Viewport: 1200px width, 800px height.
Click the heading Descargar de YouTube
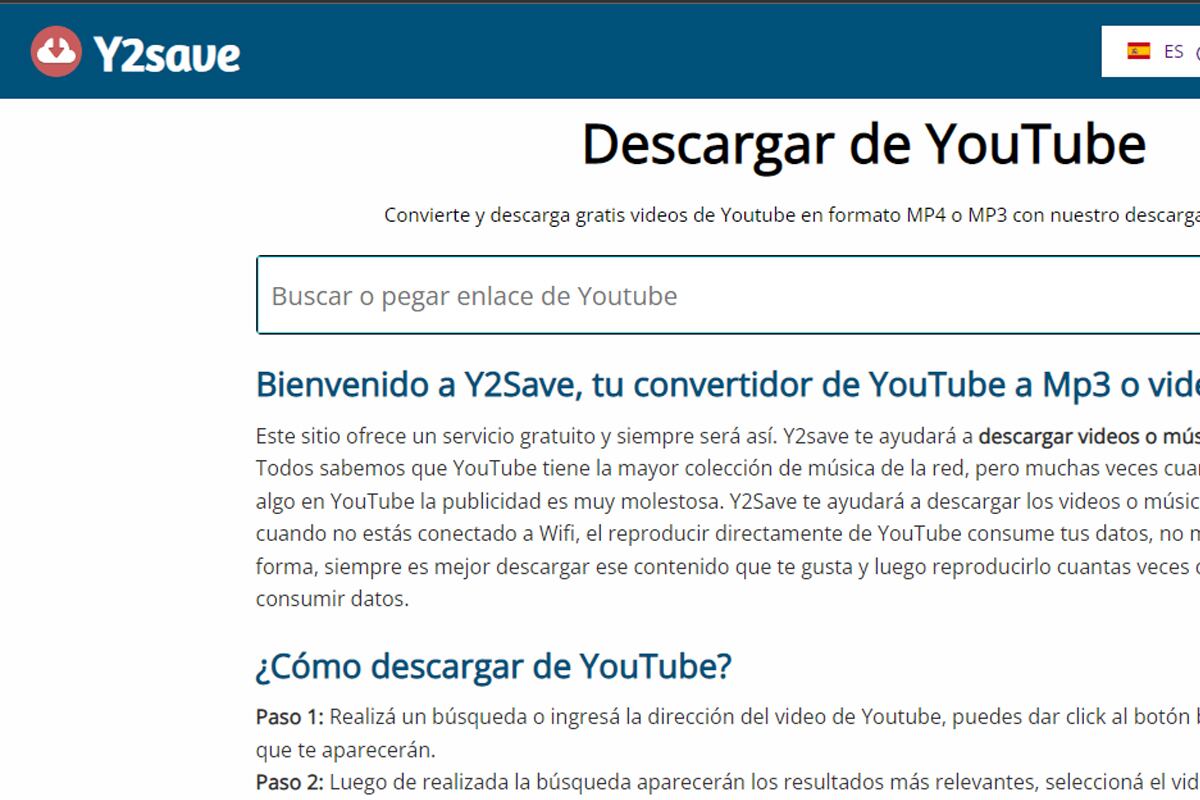click(x=864, y=143)
